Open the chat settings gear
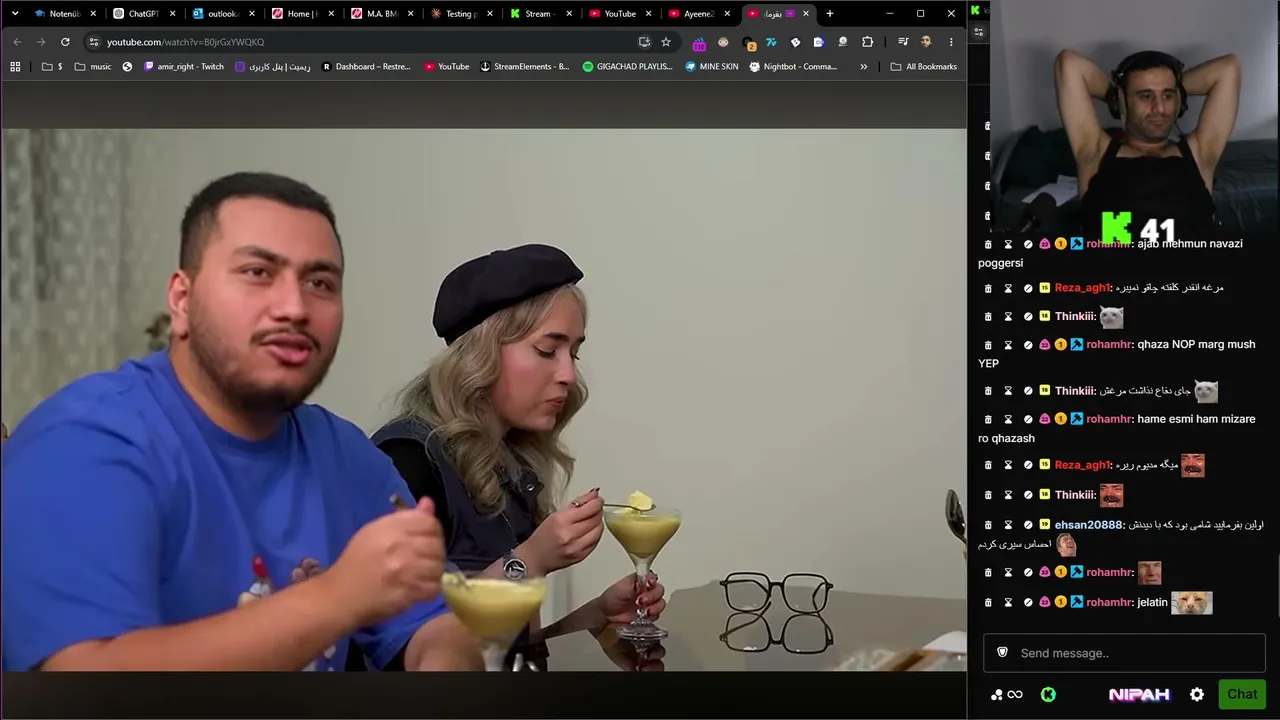1280x720 pixels. pos(1197,694)
